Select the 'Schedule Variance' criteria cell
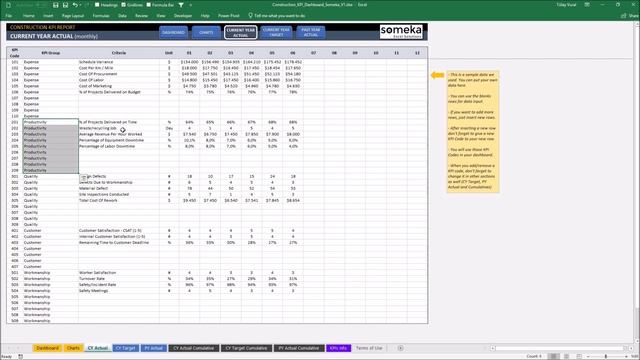 tap(119, 62)
